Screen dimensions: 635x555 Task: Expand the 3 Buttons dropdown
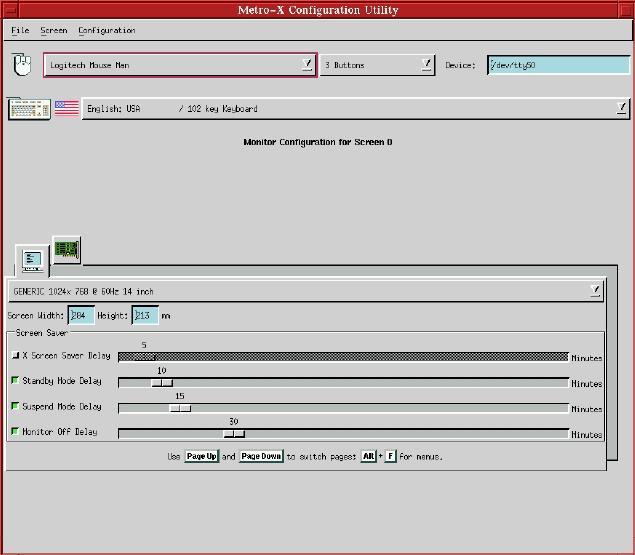click(426, 65)
